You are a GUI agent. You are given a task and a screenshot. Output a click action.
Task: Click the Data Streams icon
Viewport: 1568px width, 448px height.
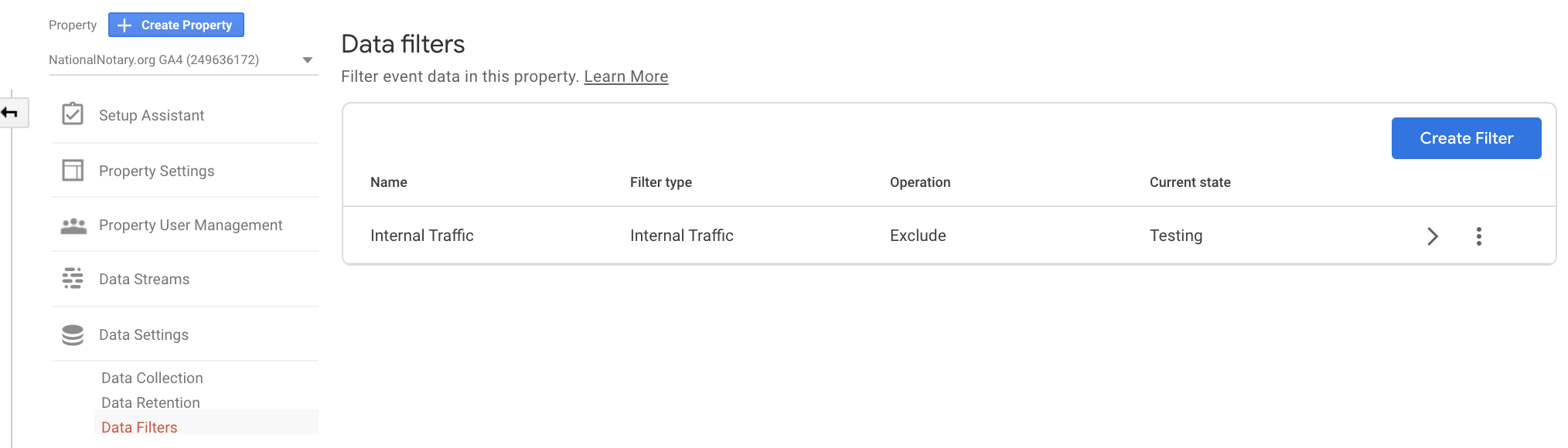(x=73, y=278)
